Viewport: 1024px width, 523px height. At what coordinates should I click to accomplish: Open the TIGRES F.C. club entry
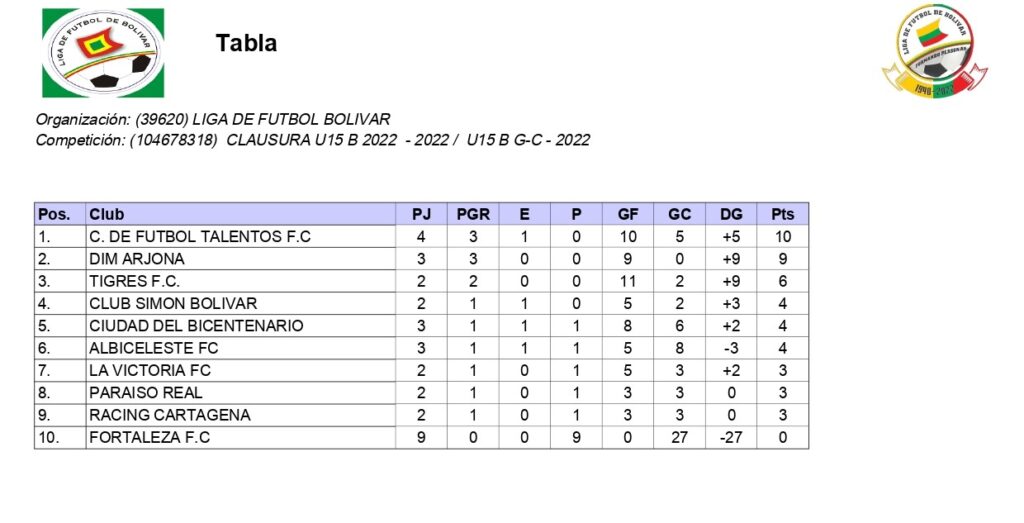[x=134, y=281]
